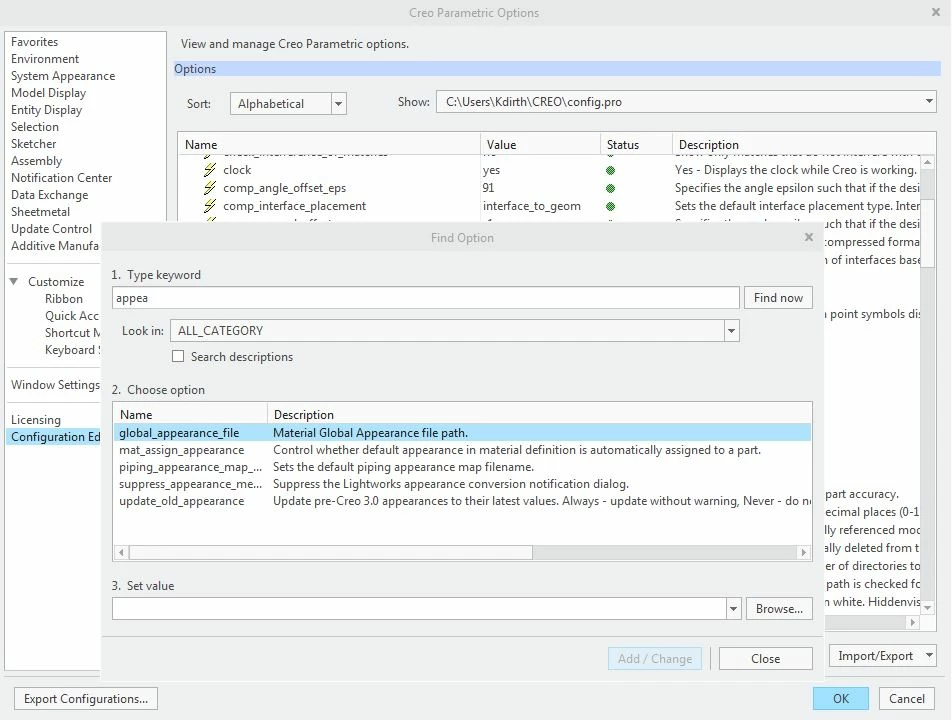The image size is (952, 720).
Task: Open Assembly category
Action: pos(36,161)
